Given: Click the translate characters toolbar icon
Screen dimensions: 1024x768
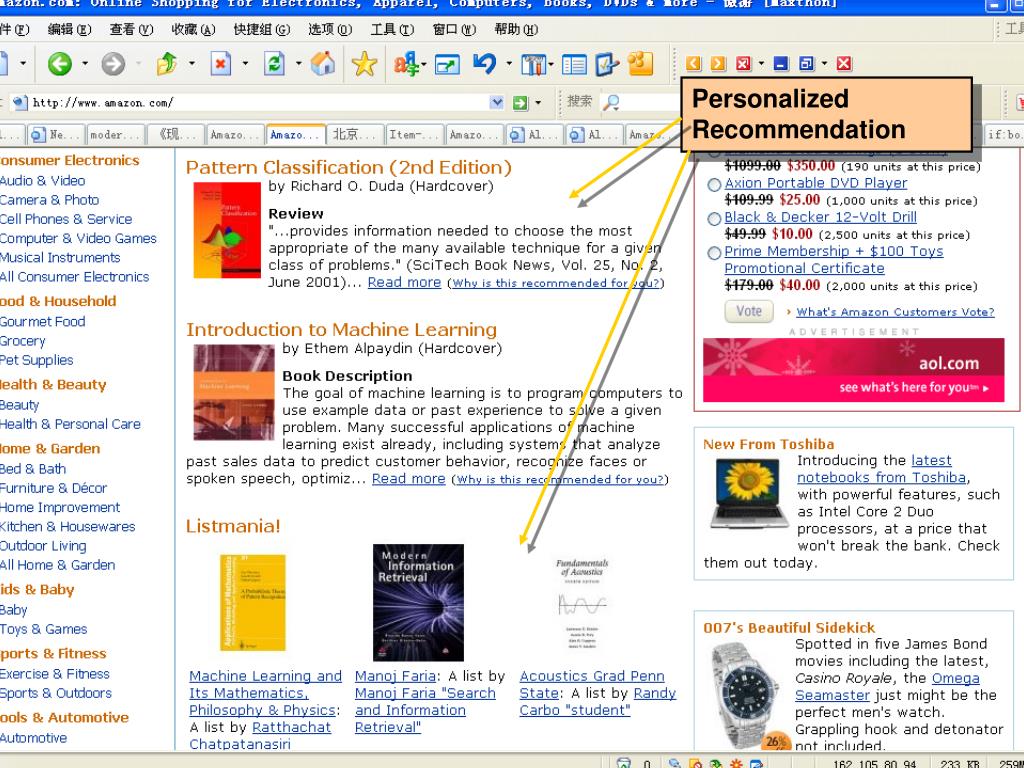Looking at the screenshot, I should [406, 63].
